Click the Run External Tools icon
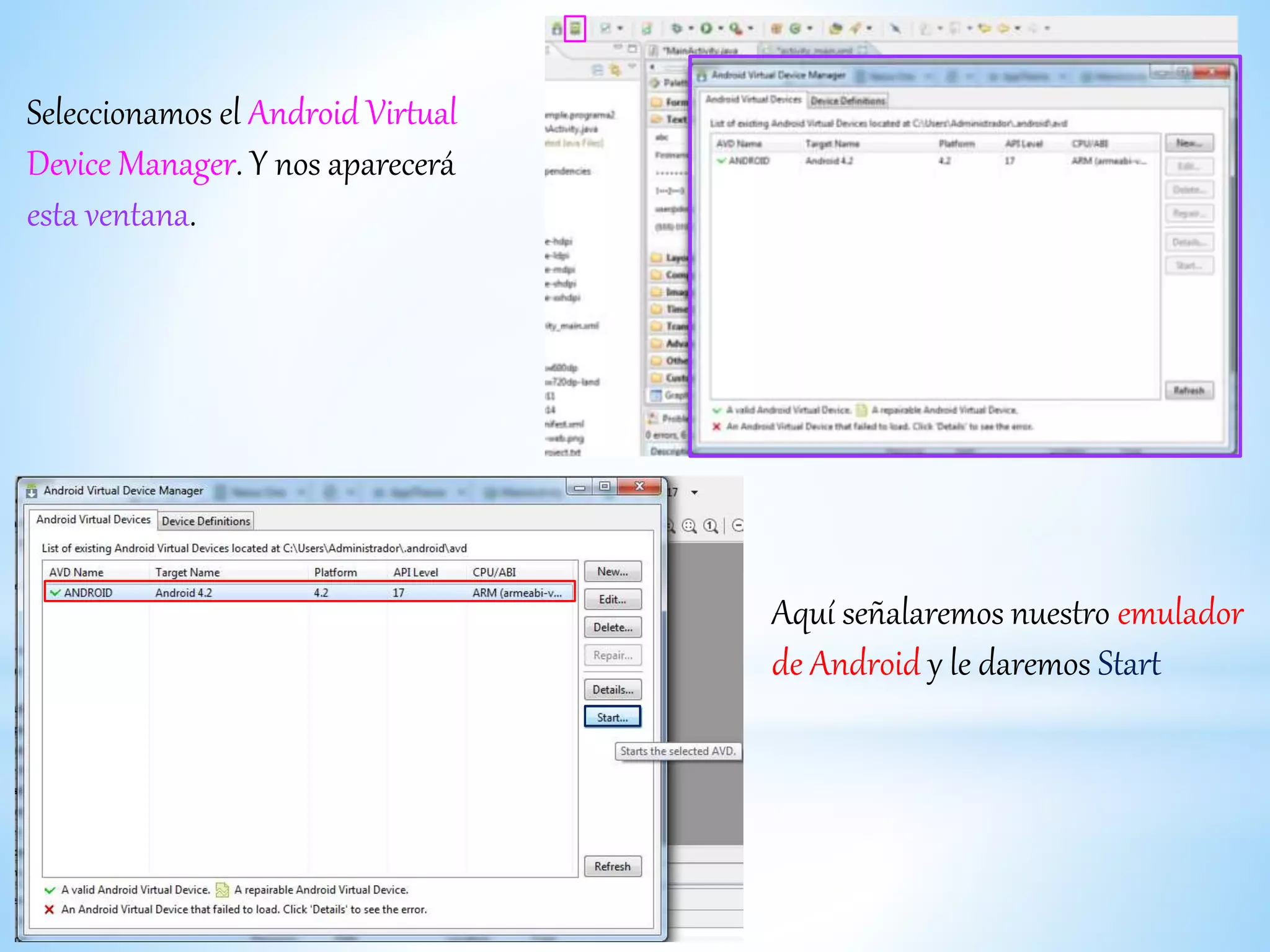Screen dimensions: 1270x952 tap(735, 29)
